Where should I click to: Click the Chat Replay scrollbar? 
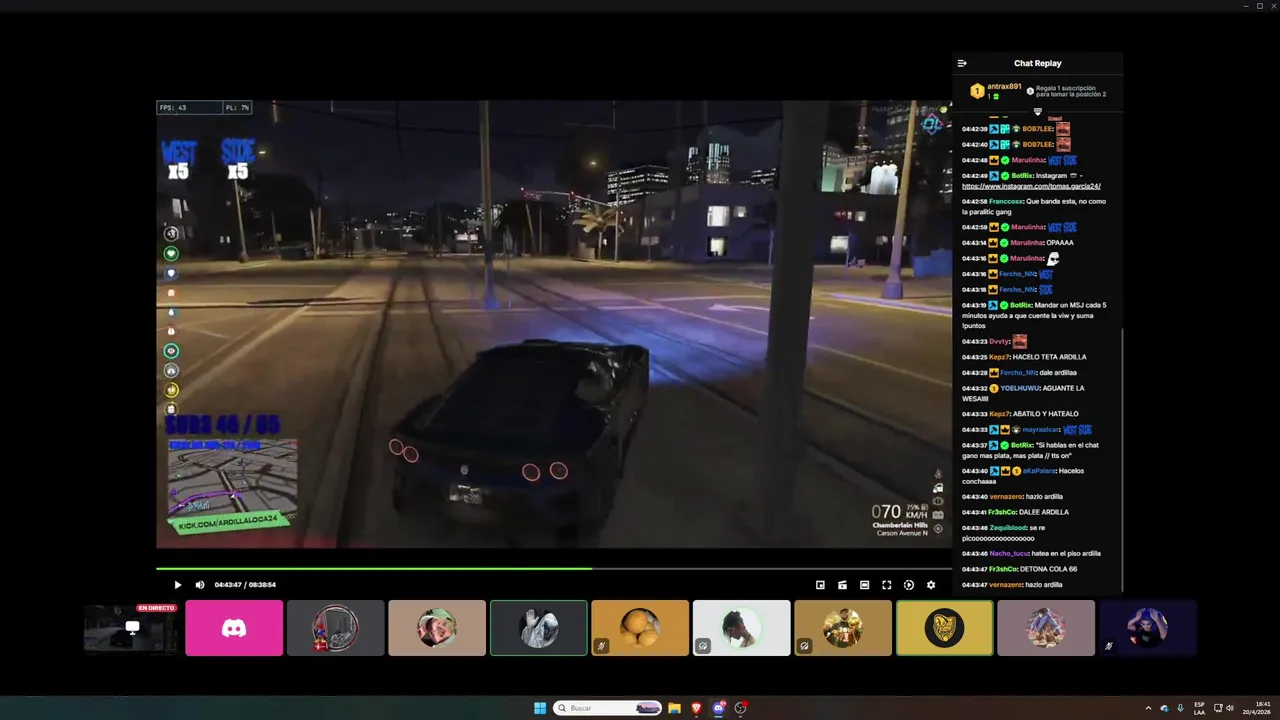1122,460
